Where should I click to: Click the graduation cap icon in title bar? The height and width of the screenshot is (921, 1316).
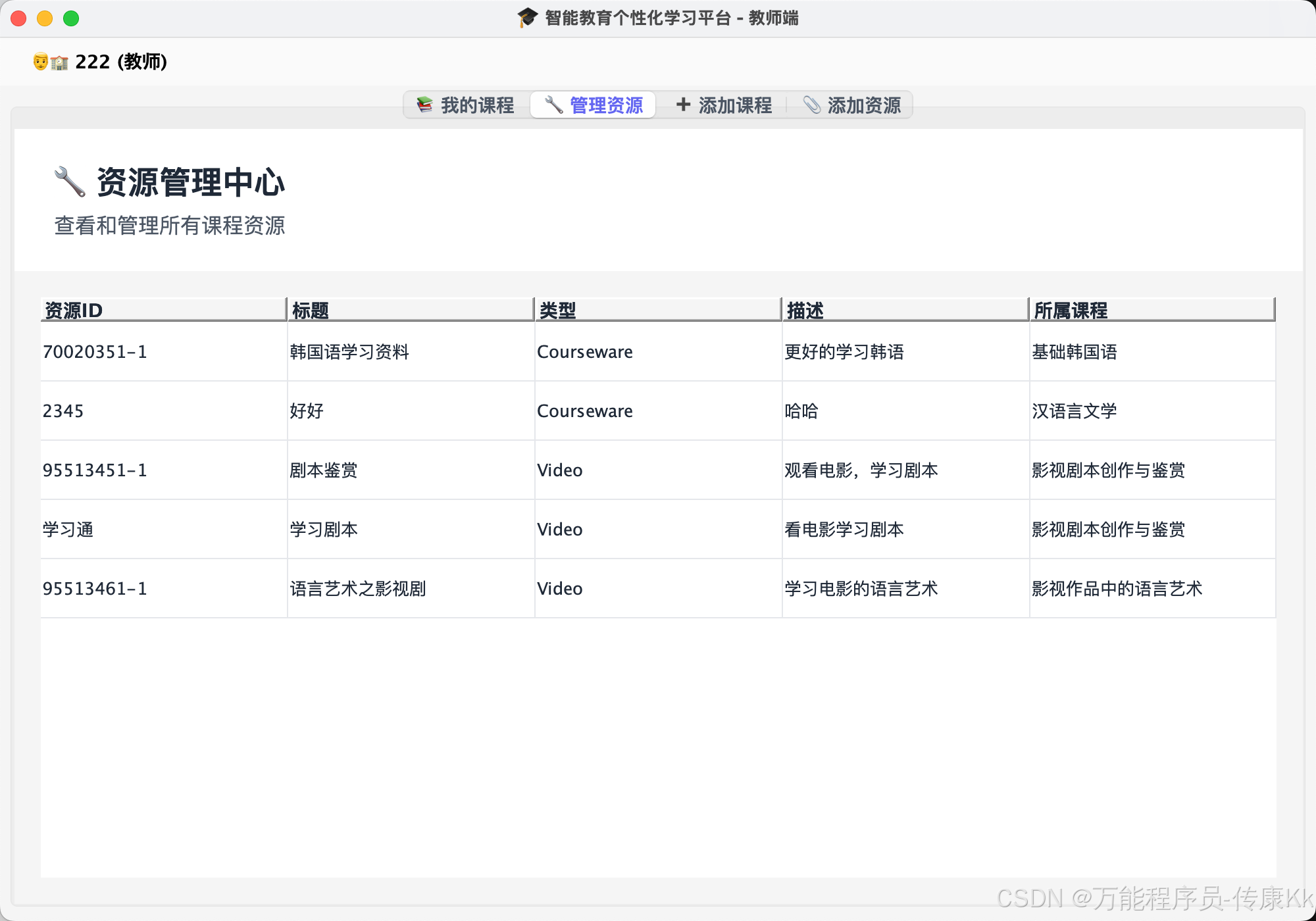pyautogui.click(x=527, y=18)
